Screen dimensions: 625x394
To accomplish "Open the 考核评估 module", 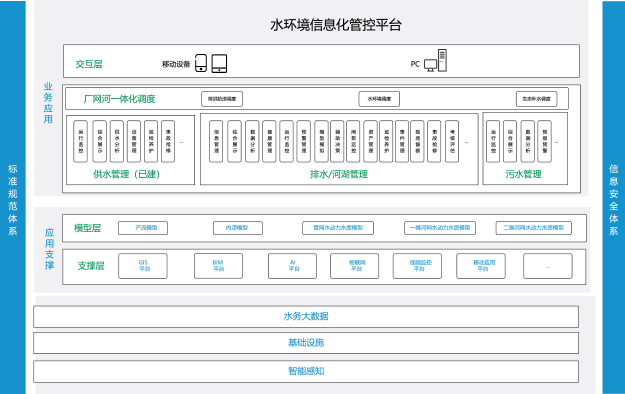I will coord(452,141).
